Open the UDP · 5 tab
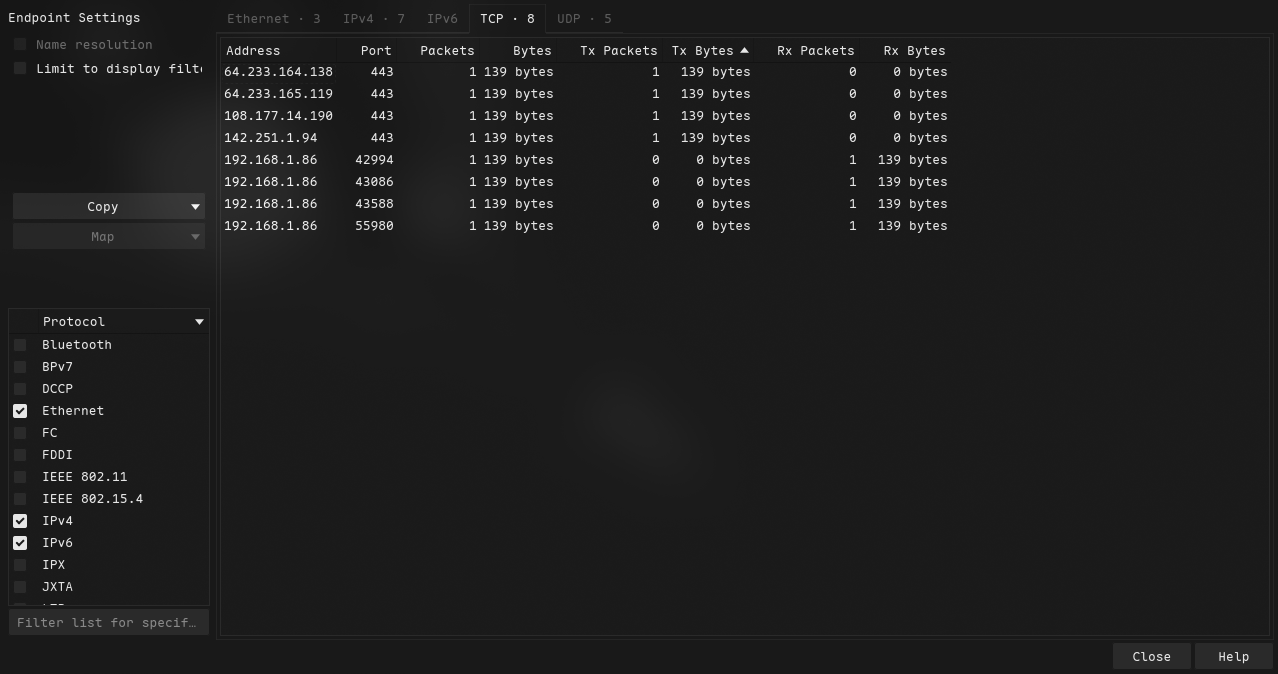The height and width of the screenshot is (674, 1278). (584, 19)
